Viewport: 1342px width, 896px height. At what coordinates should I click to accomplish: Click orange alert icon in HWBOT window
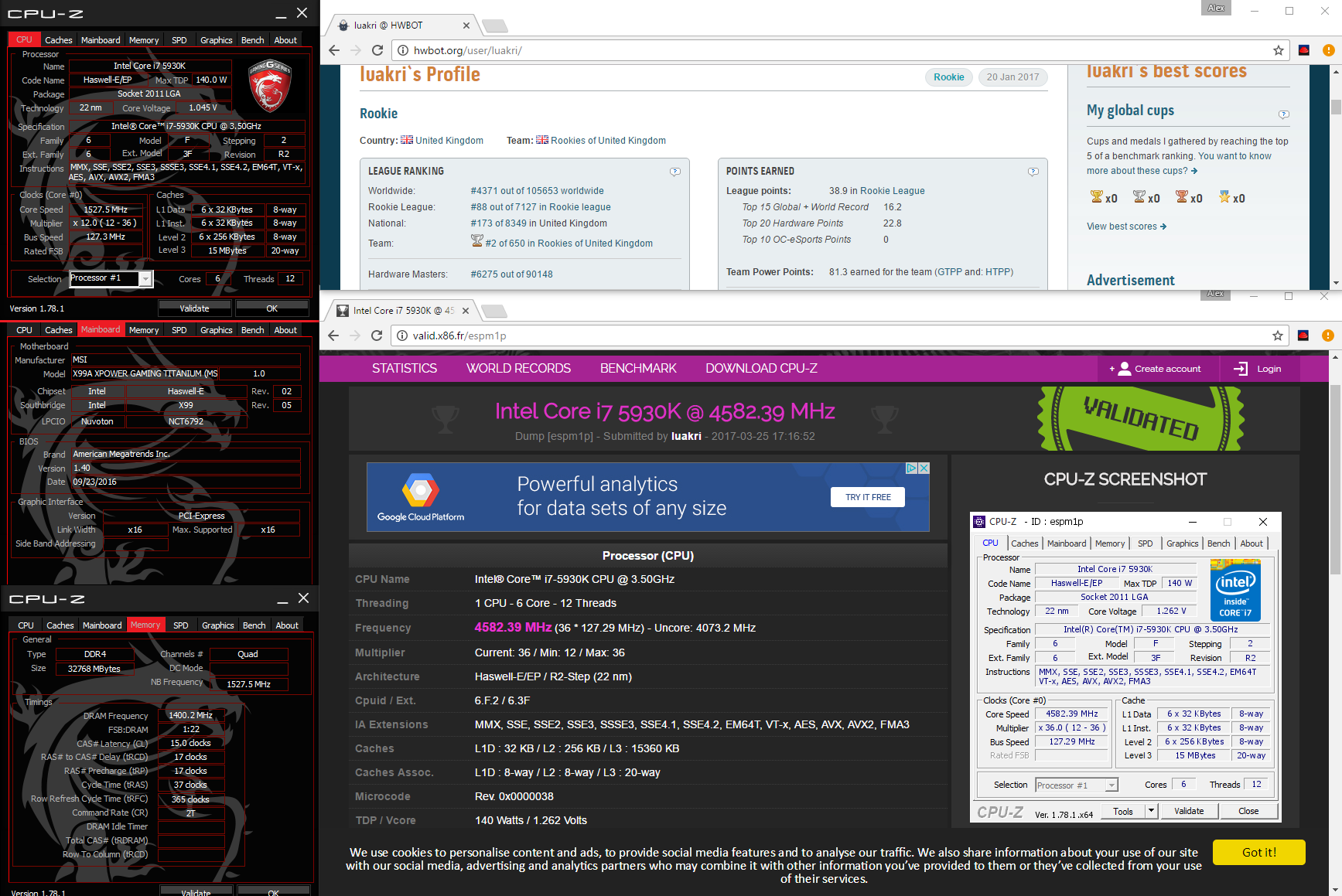[x=1328, y=50]
